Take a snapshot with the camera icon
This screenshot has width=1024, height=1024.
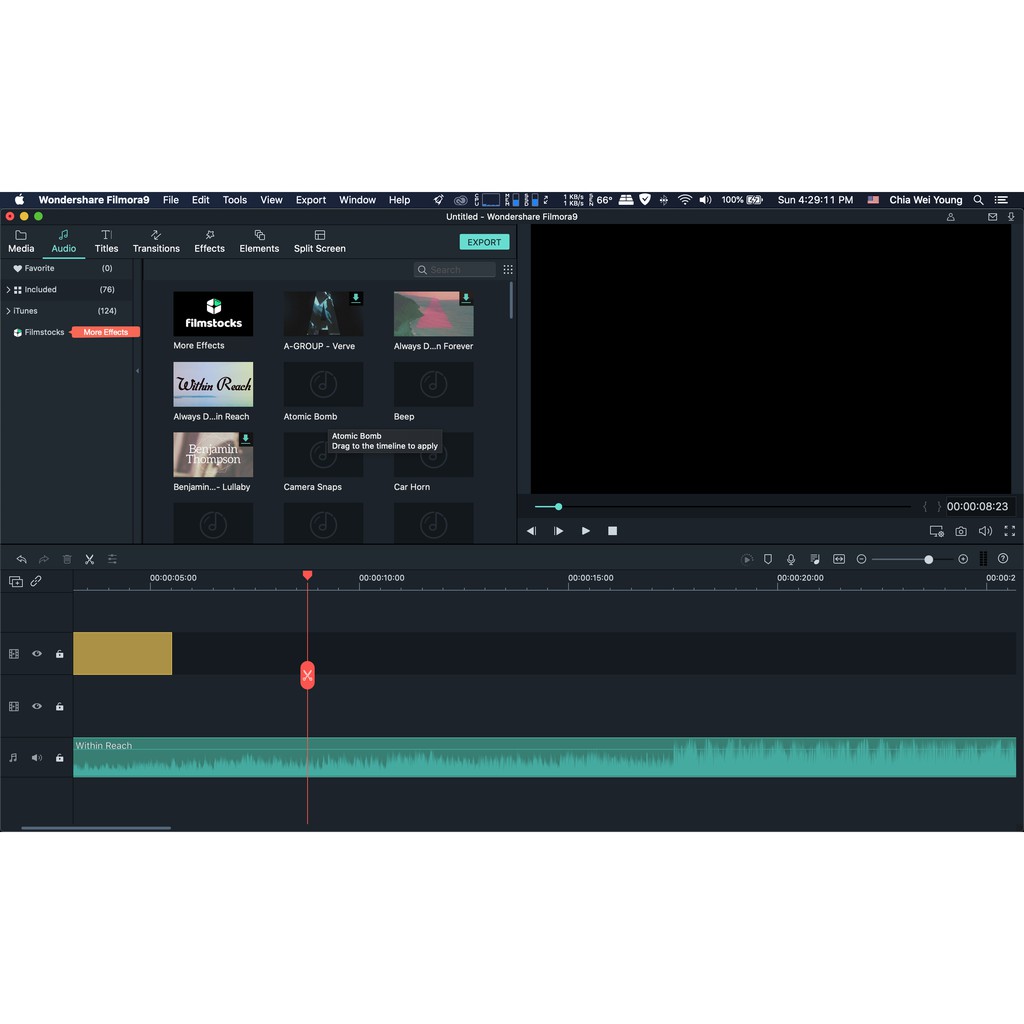point(961,531)
